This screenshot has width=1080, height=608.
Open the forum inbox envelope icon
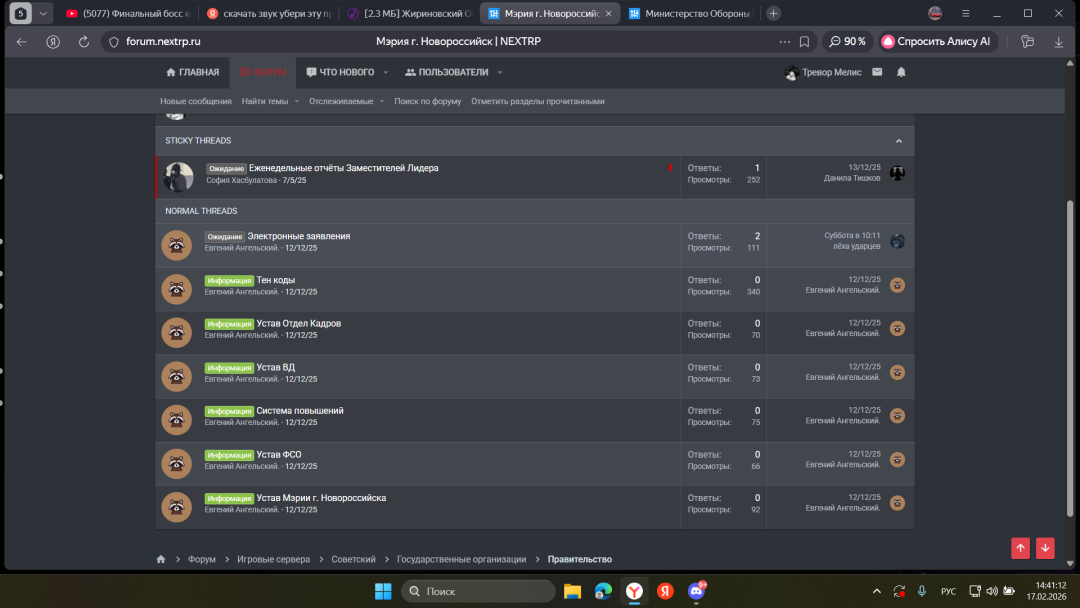pos(877,72)
